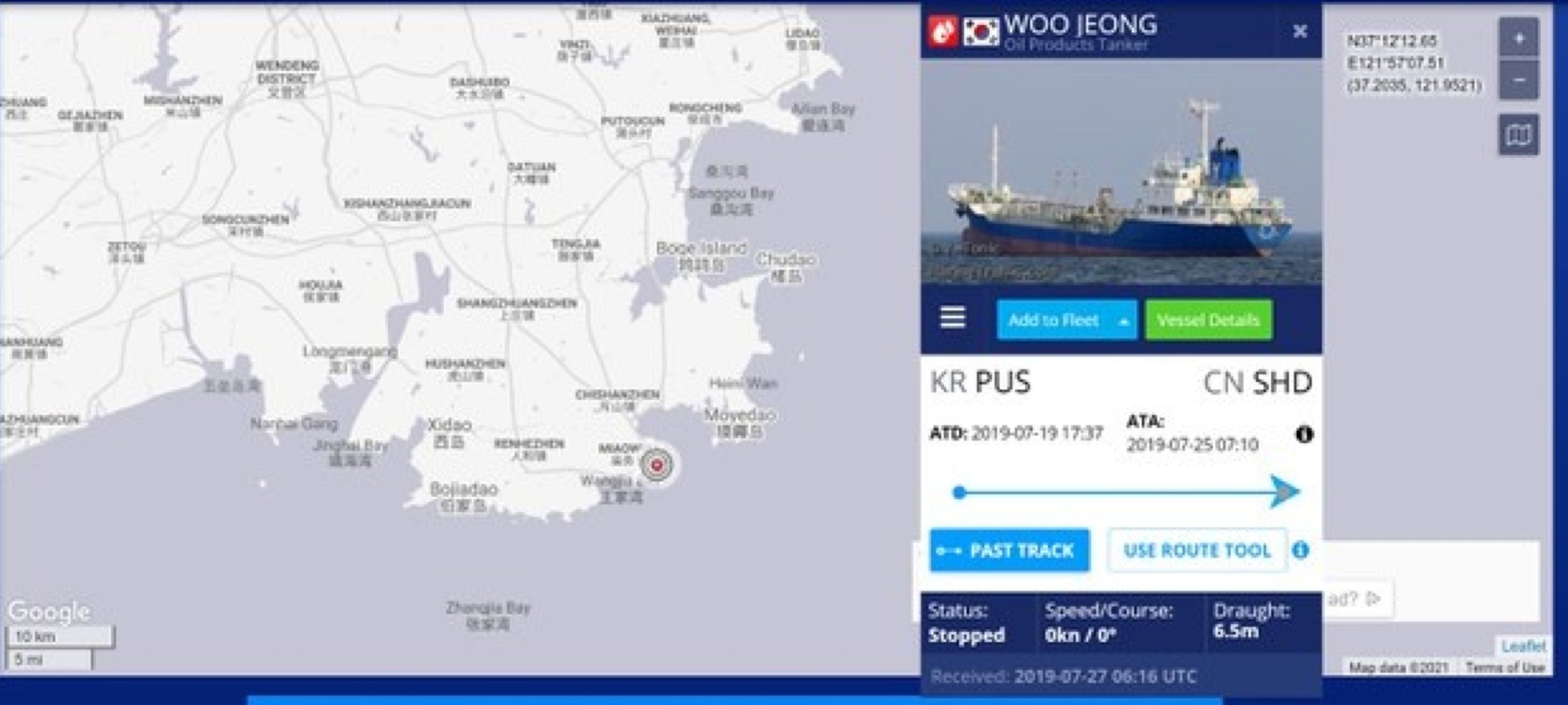Screen dimensions: 1568x705
Task: Open the Terms of Use link
Action: click(1505, 667)
